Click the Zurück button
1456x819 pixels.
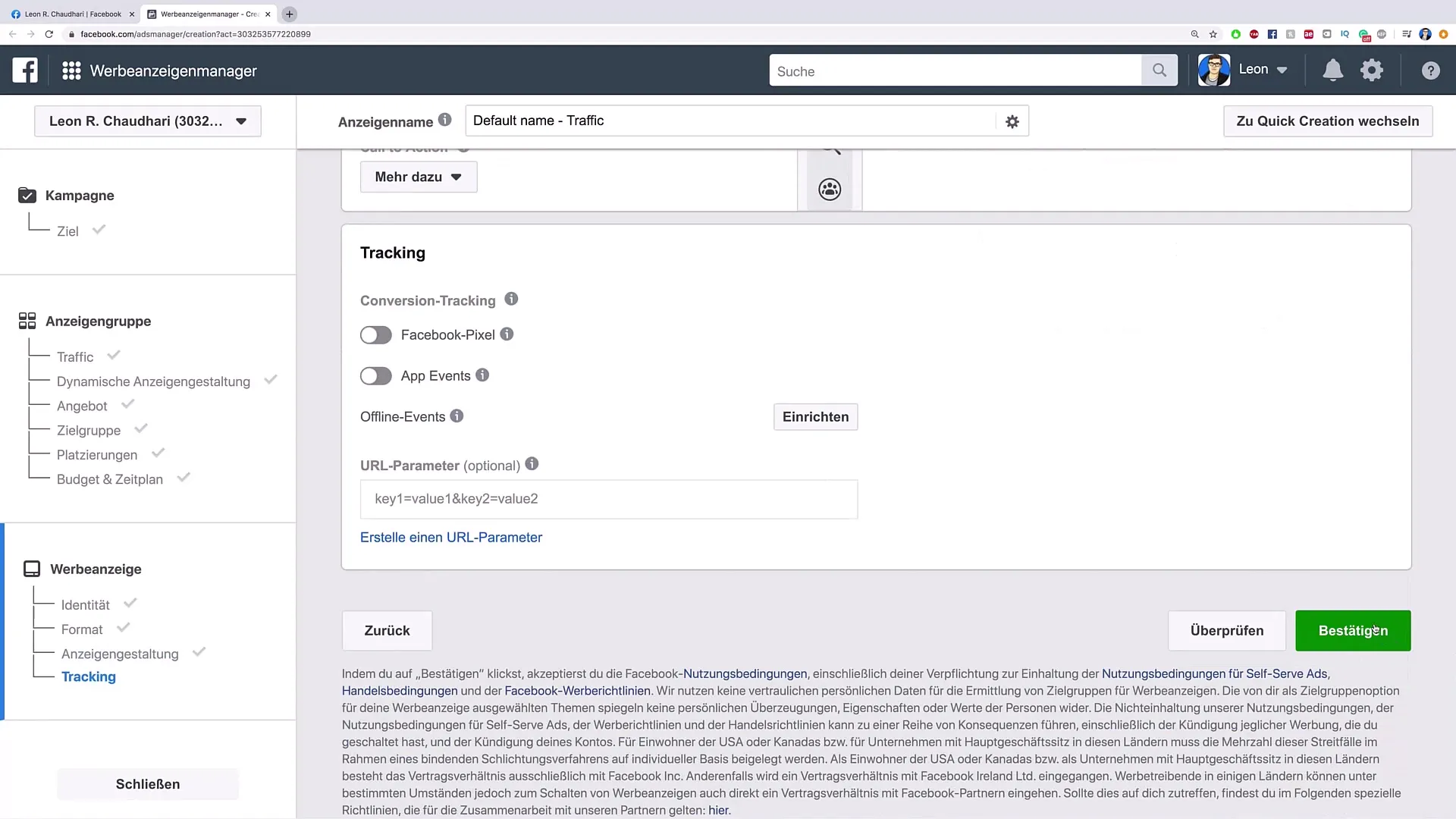pyautogui.click(x=387, y=631)
